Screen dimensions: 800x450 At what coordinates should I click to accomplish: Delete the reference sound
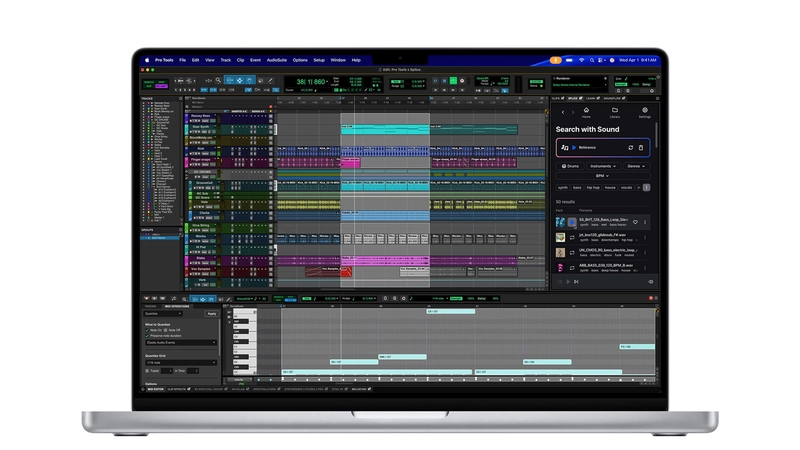(641, 147)
